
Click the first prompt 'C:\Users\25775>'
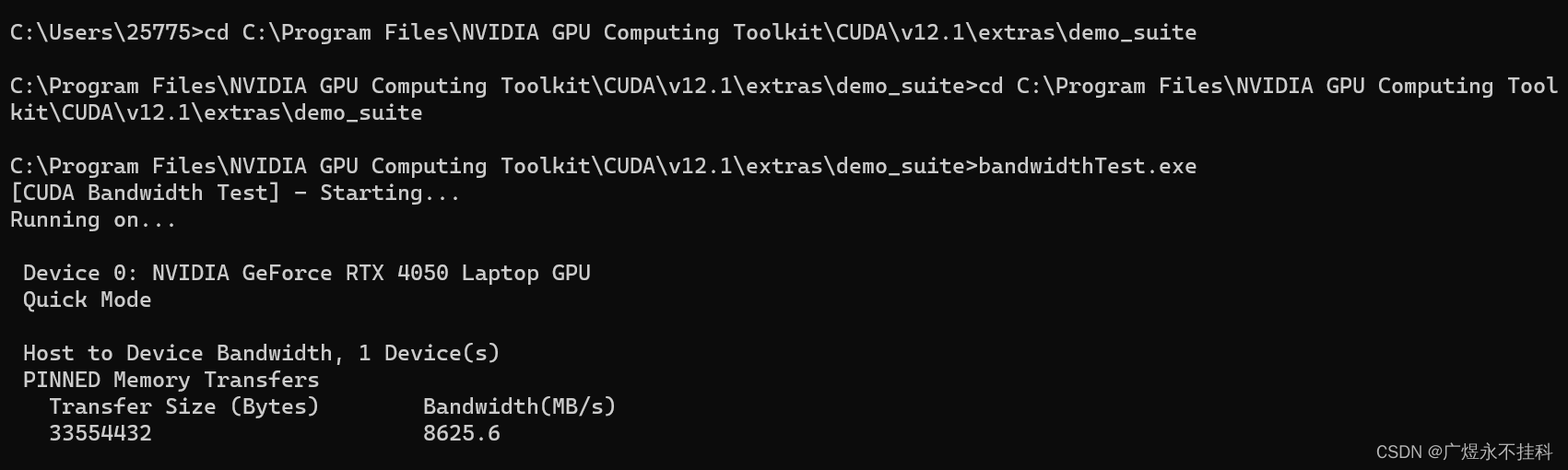107,32
